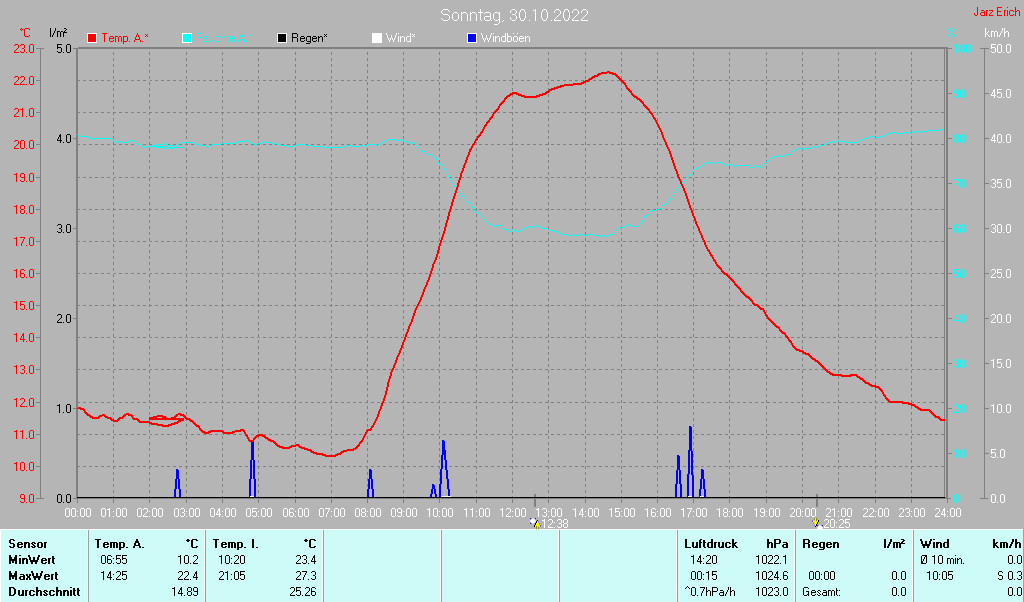Click the '23.0' top temperature axis label
This screenshot has width=1024, height=602.
click(24, 49)
